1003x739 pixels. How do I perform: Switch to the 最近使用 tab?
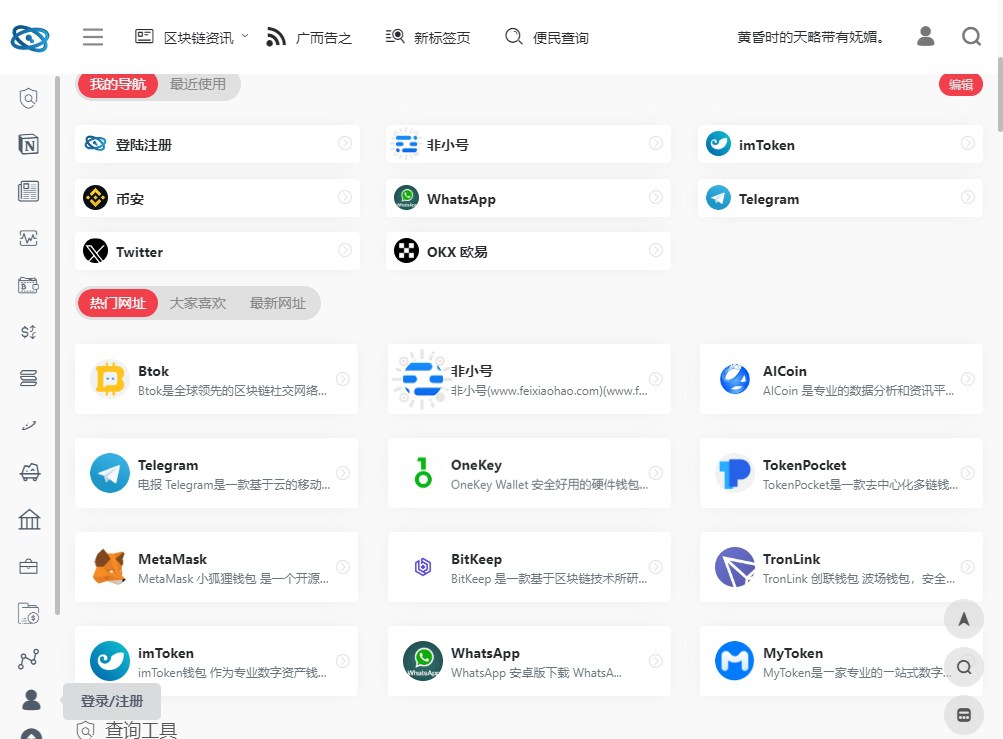pos(198,84)
